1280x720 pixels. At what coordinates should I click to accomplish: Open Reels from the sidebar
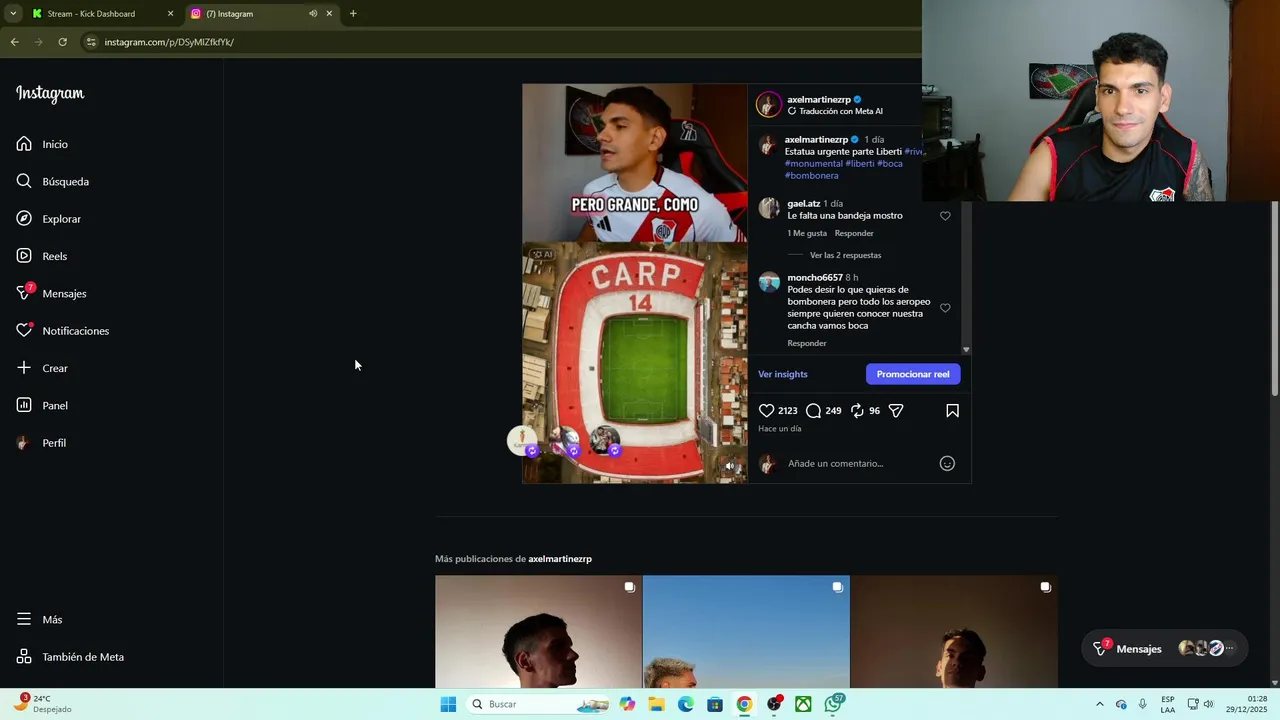tap(42, 256)
